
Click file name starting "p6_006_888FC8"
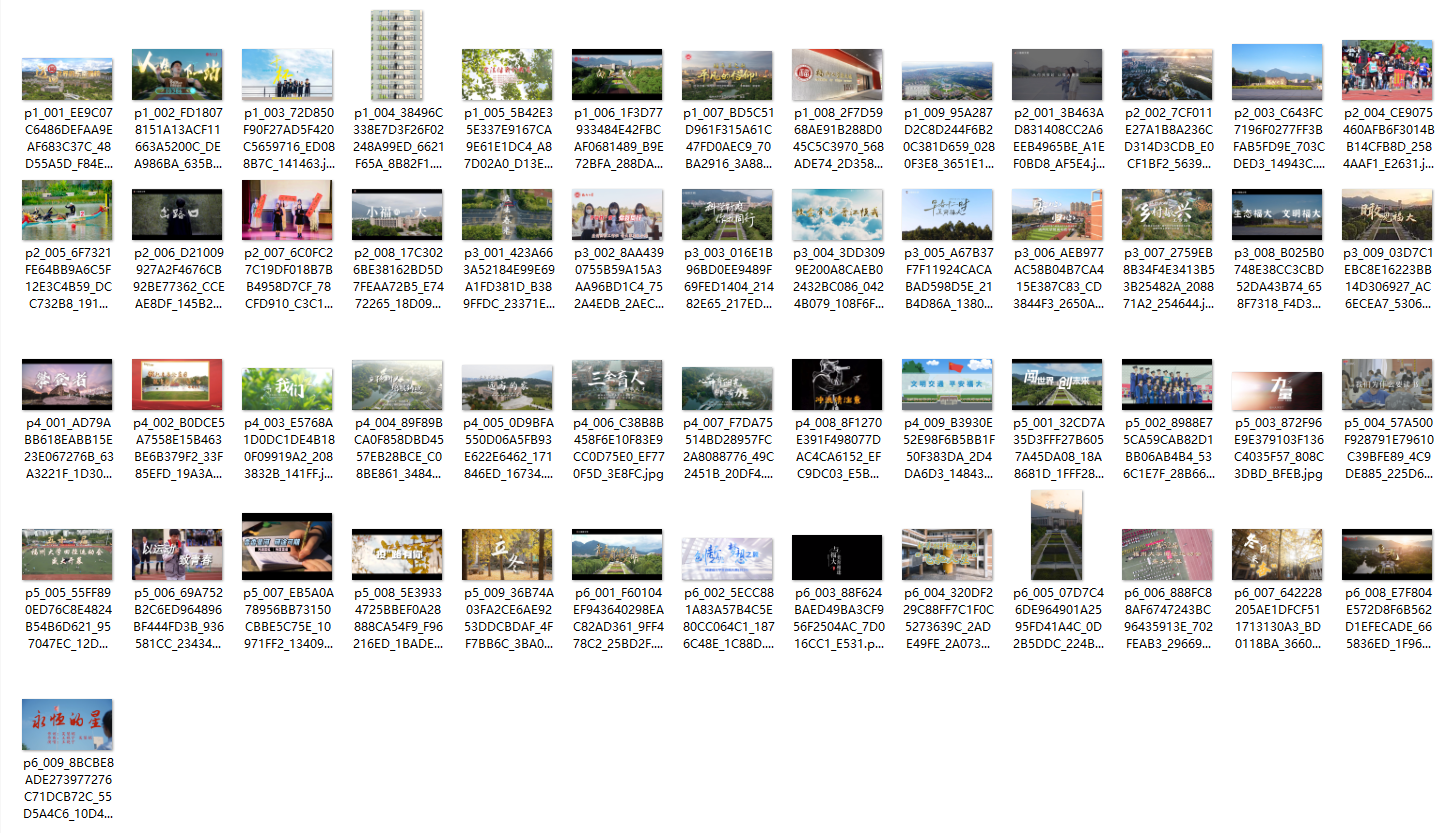pos(1167,619)
